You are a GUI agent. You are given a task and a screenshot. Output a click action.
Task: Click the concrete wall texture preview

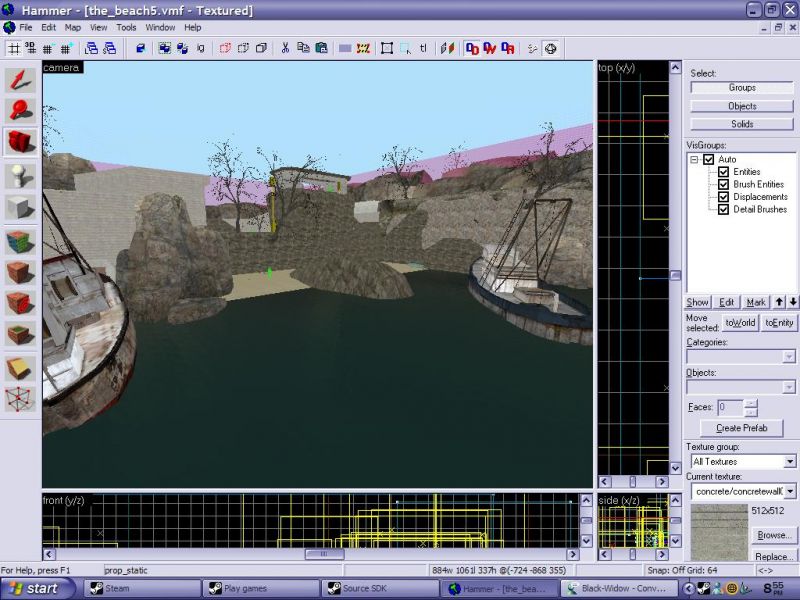(x=718, y=531)
